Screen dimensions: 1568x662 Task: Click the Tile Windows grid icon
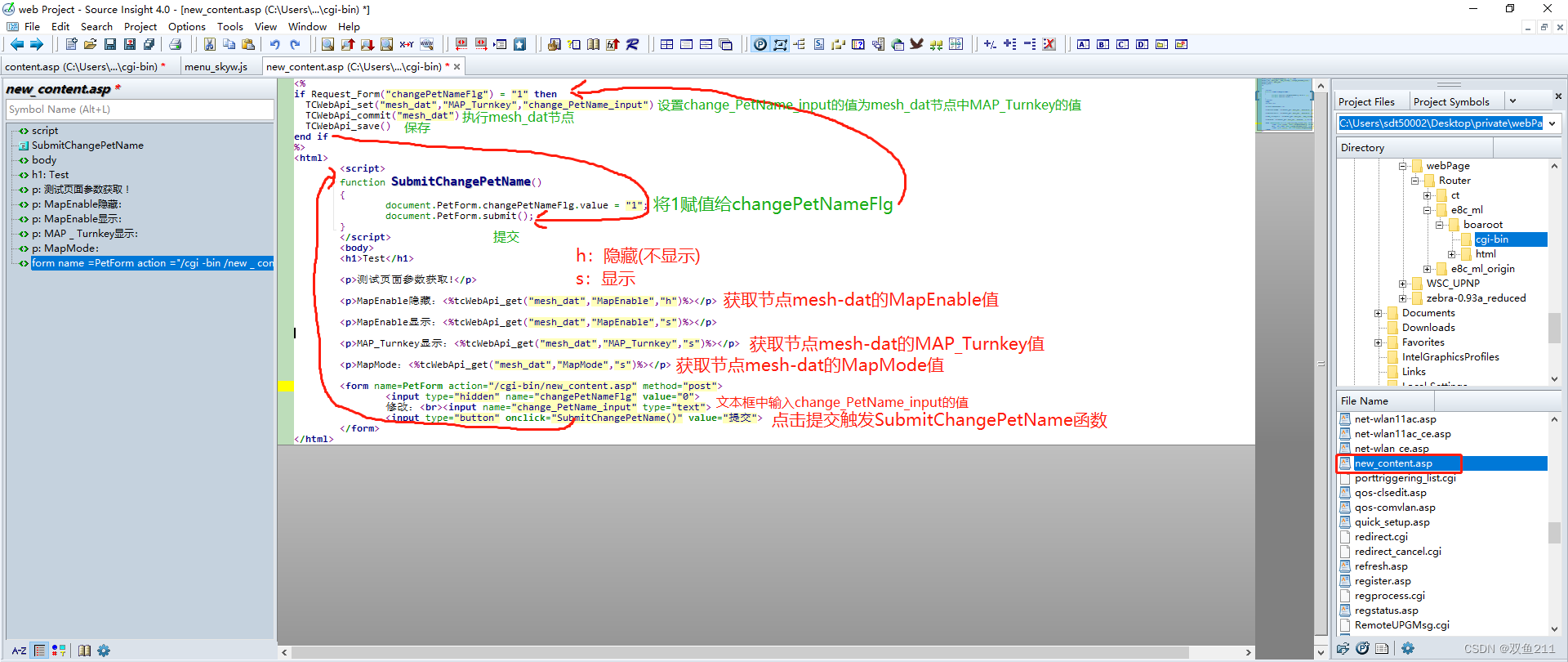tap(666, 44)
